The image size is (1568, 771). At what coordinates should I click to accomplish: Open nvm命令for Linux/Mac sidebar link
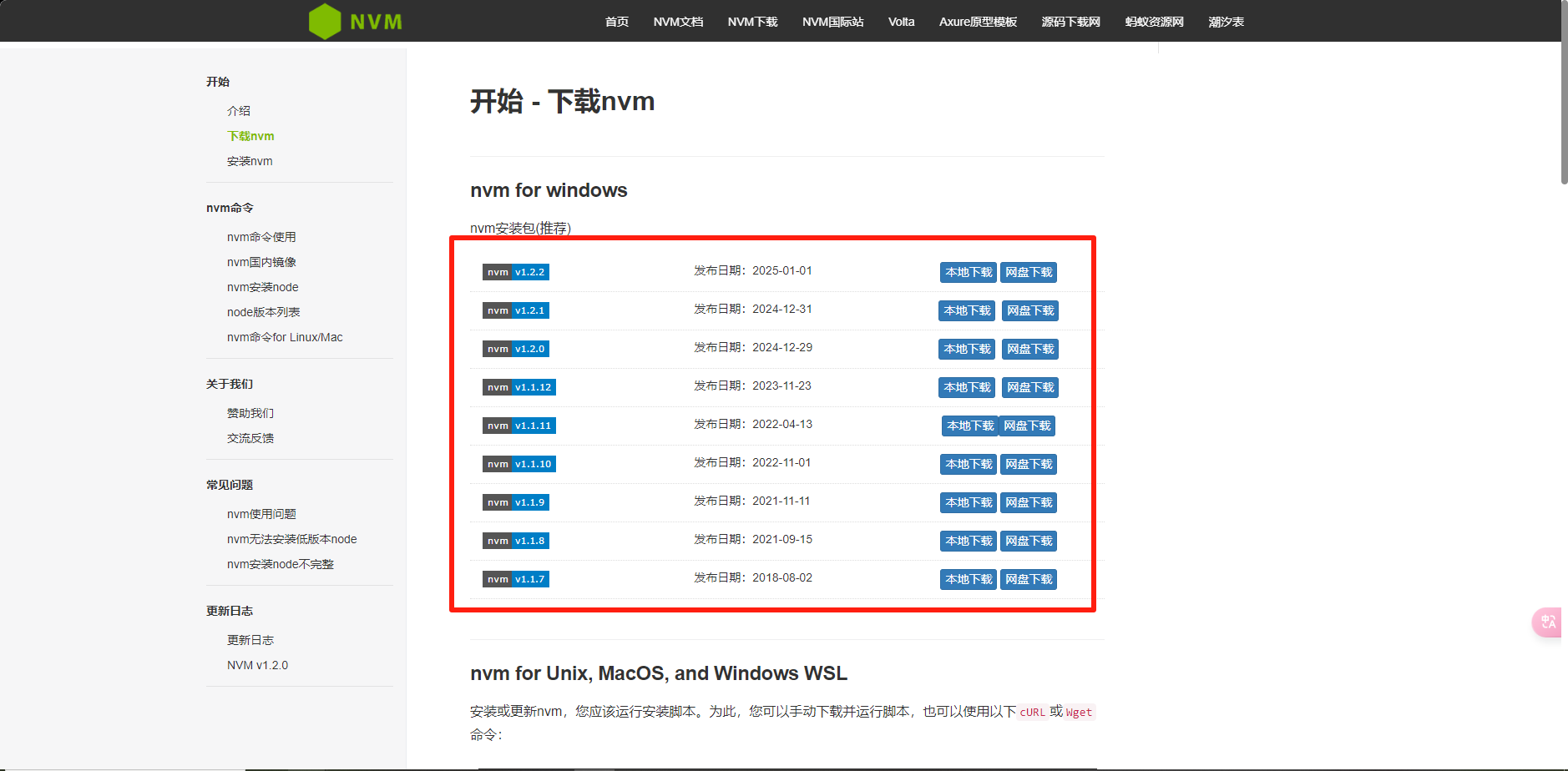click(x=285, y=337)
